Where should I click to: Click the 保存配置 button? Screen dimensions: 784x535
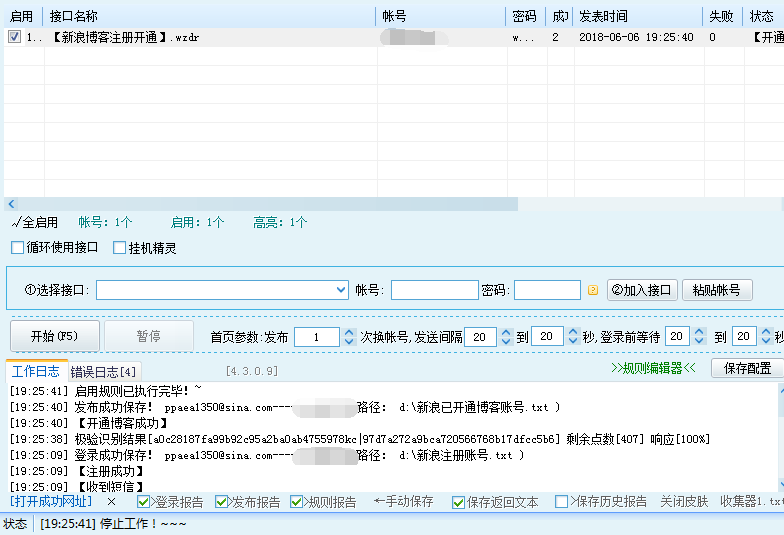pos(747,368)
